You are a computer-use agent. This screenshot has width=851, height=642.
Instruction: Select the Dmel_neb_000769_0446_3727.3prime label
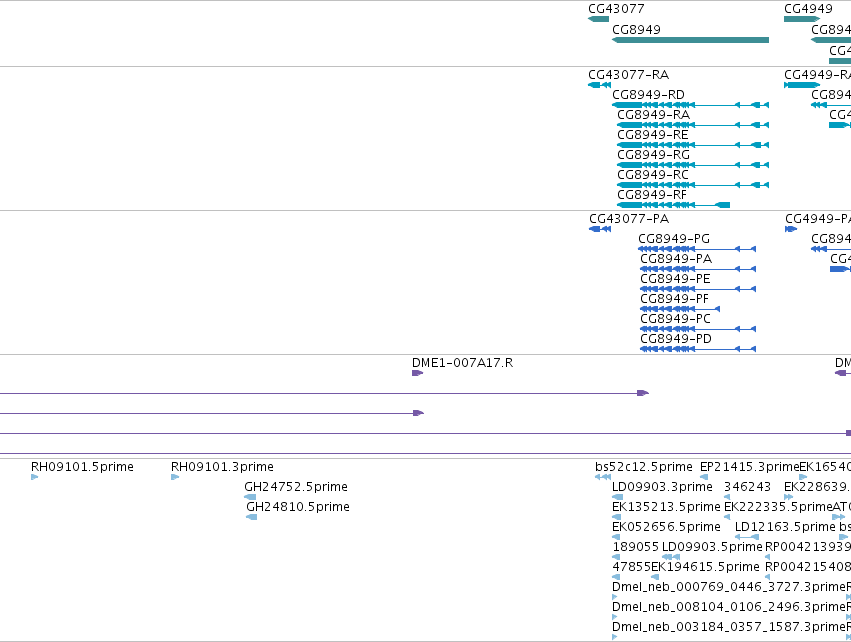[x=729, y=587]
